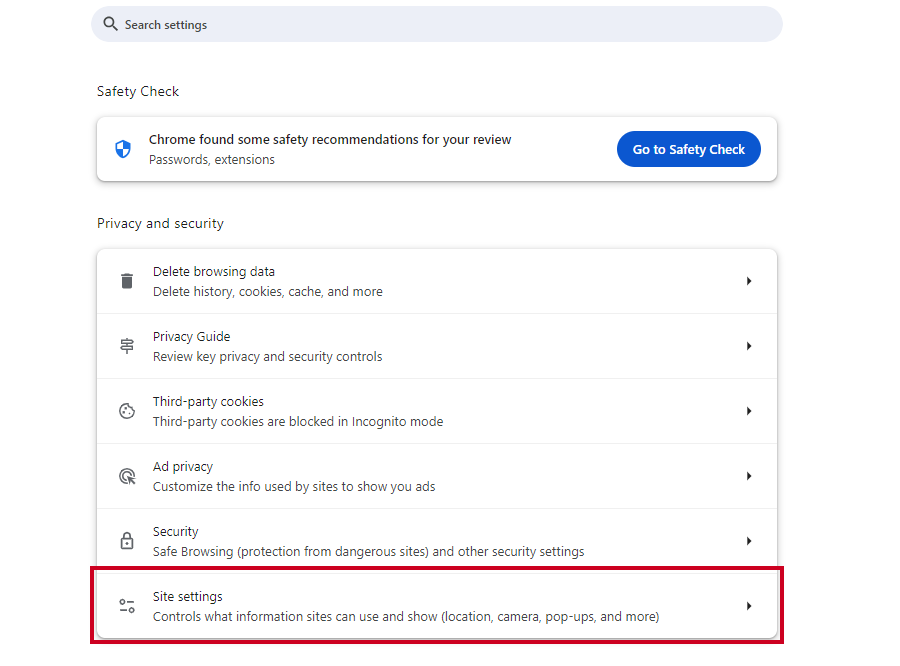Viewport: 900px width, 666px height.
Task: Click the Third-party cookies cookie icon
Action: tap(127, 411)
